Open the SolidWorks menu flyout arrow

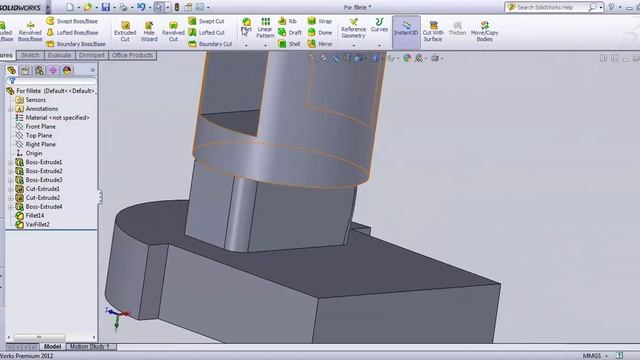[x=48, y=7]
